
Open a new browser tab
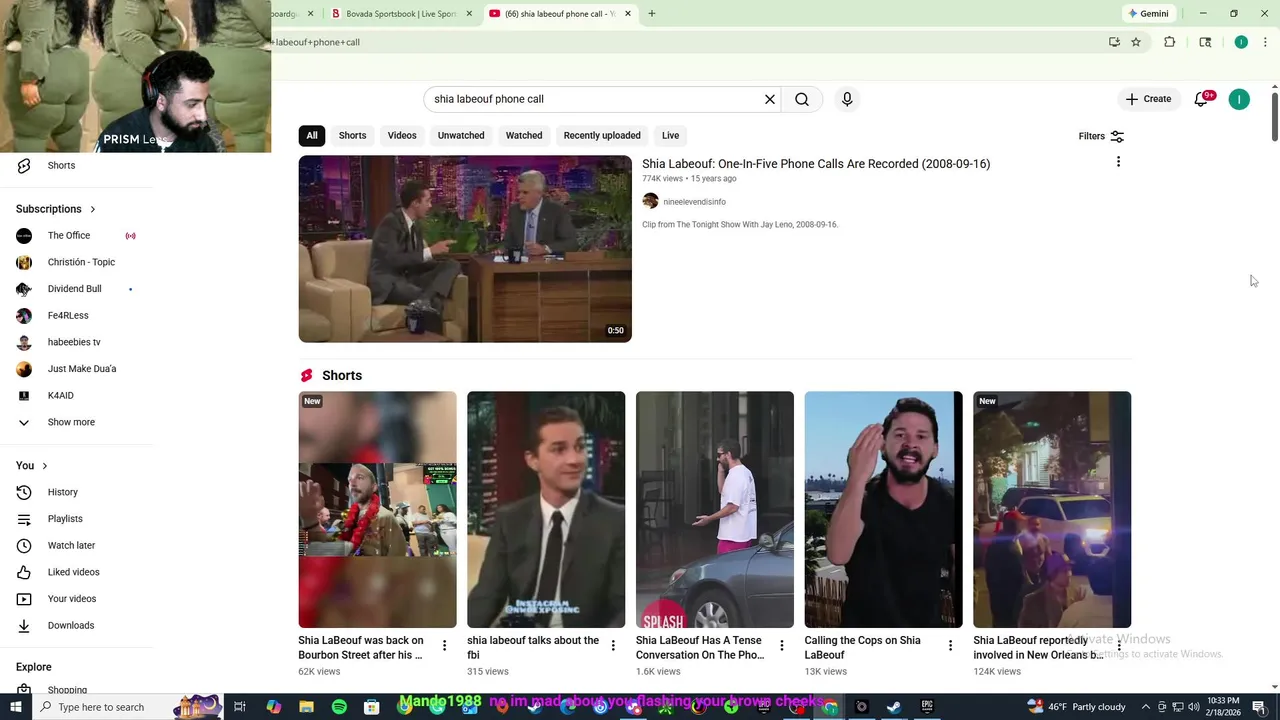652,14
